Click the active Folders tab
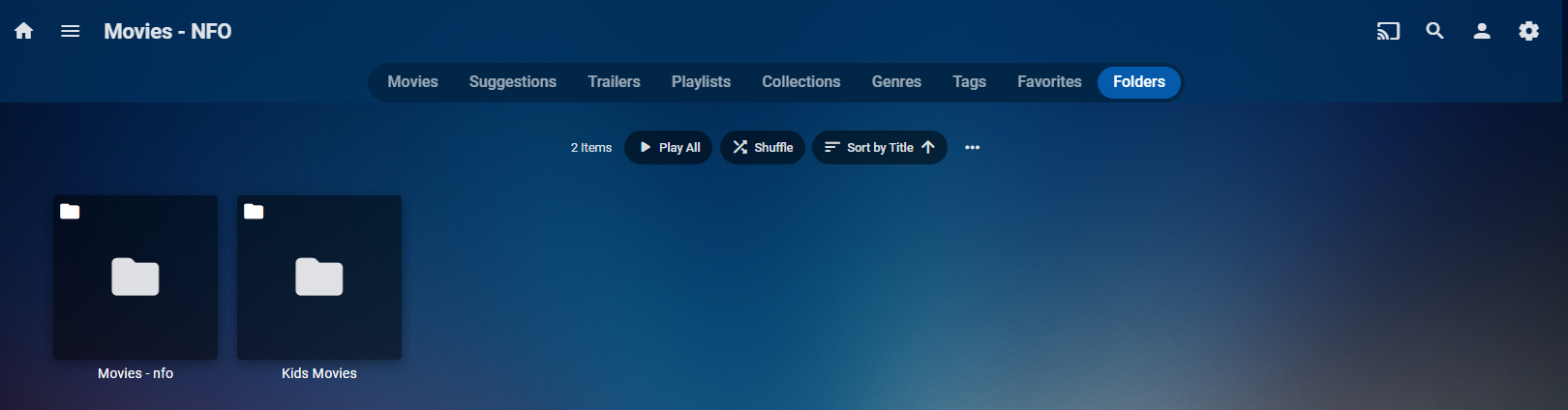 [x=1139, y=82]
